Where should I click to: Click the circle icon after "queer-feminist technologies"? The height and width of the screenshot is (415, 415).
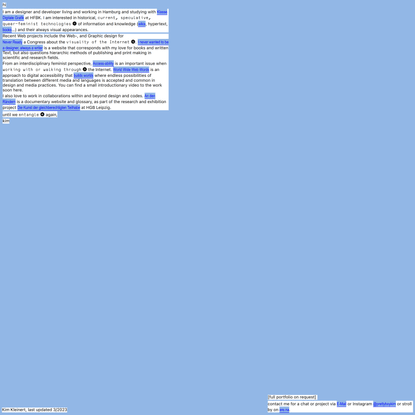click(x=75, y=24)
